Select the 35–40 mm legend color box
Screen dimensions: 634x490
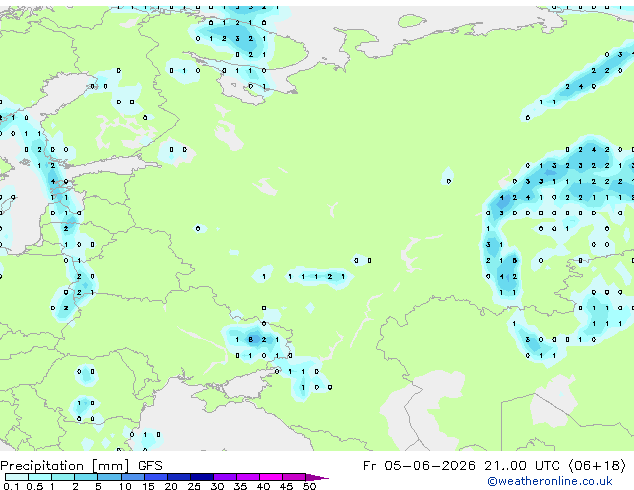pyautogui.click(x=248, y=477)
